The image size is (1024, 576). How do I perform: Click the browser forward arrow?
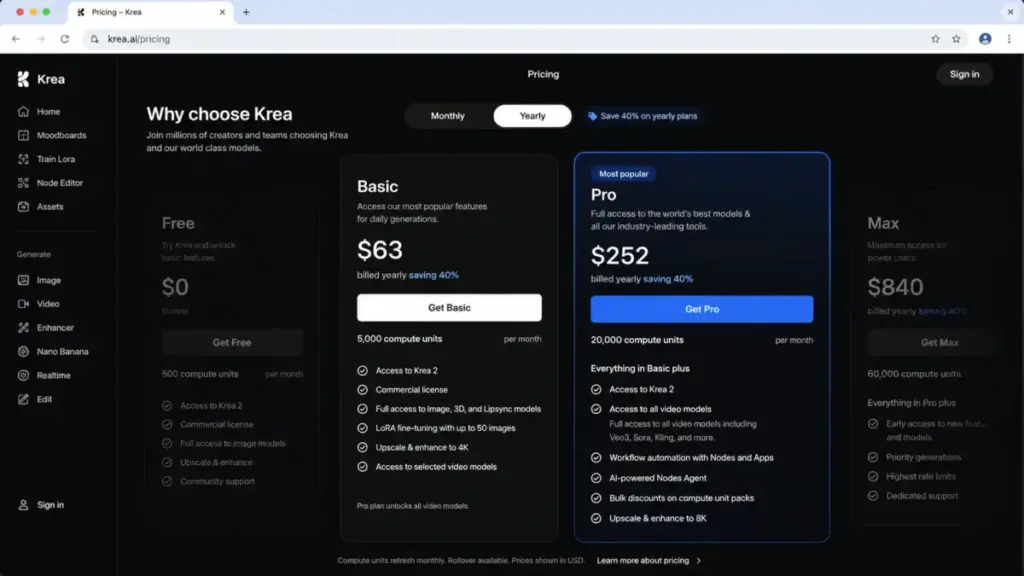pyautogui.click(x=40, y=39)
